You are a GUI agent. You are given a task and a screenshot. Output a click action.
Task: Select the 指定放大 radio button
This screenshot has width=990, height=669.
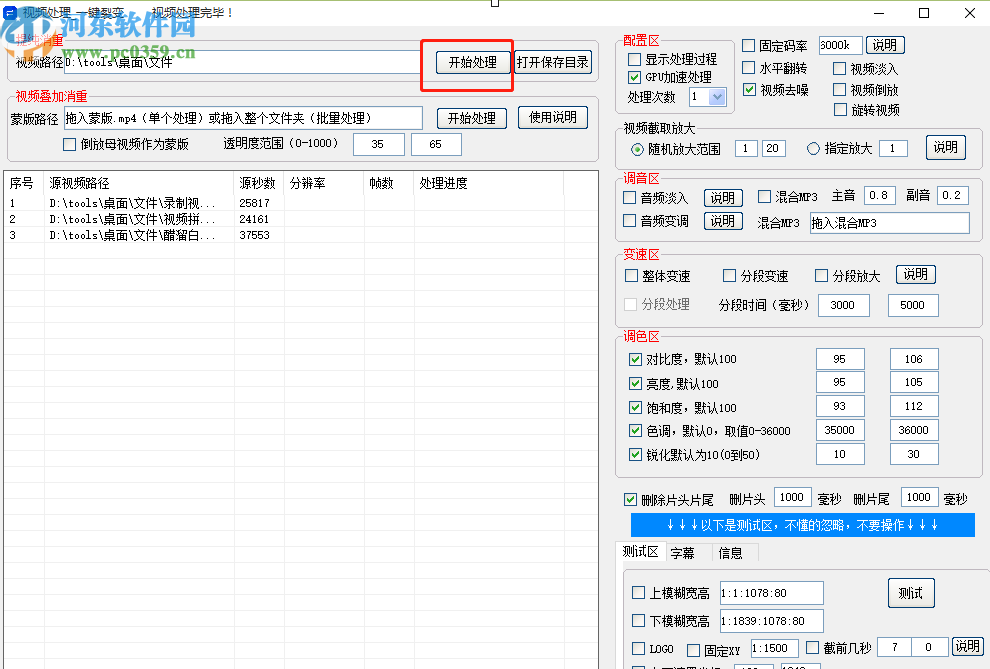[813, 147]
